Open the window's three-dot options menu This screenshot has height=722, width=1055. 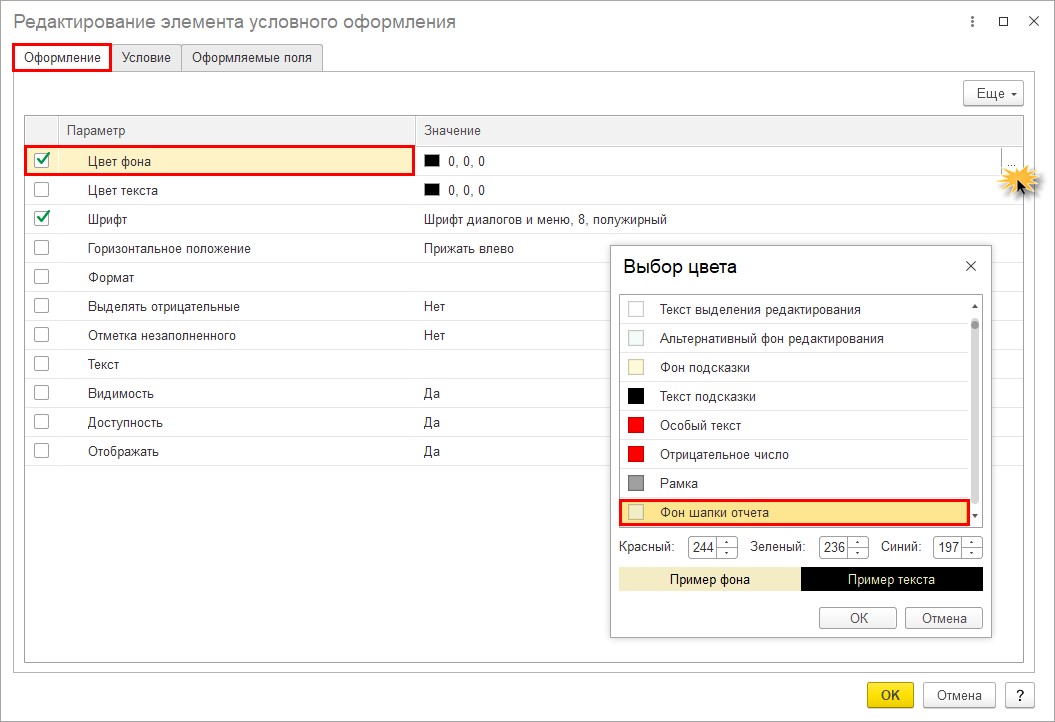(971, 22)
